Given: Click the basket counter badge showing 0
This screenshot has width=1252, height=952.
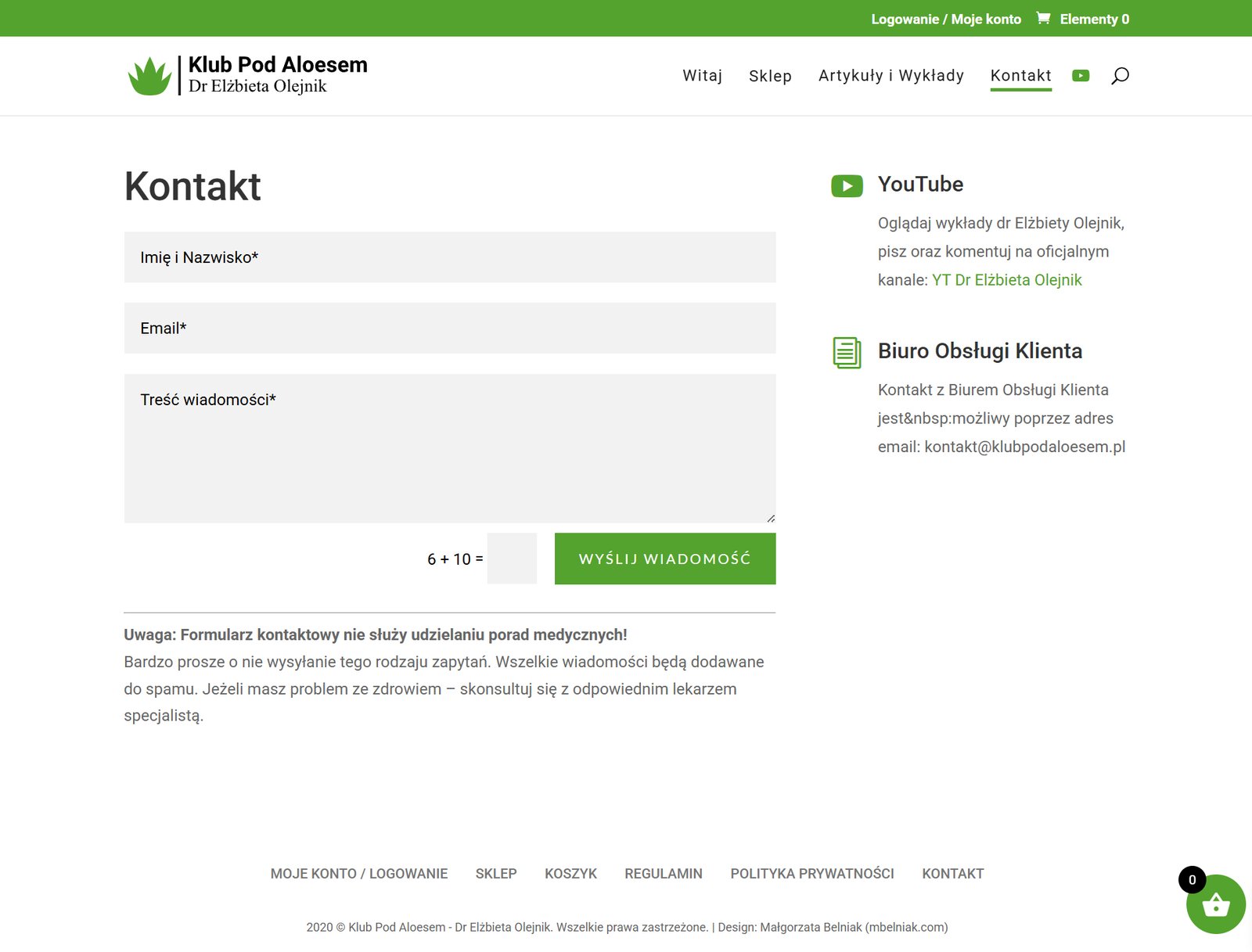Looking at the screenshot, I should (x=1192, y=880).
